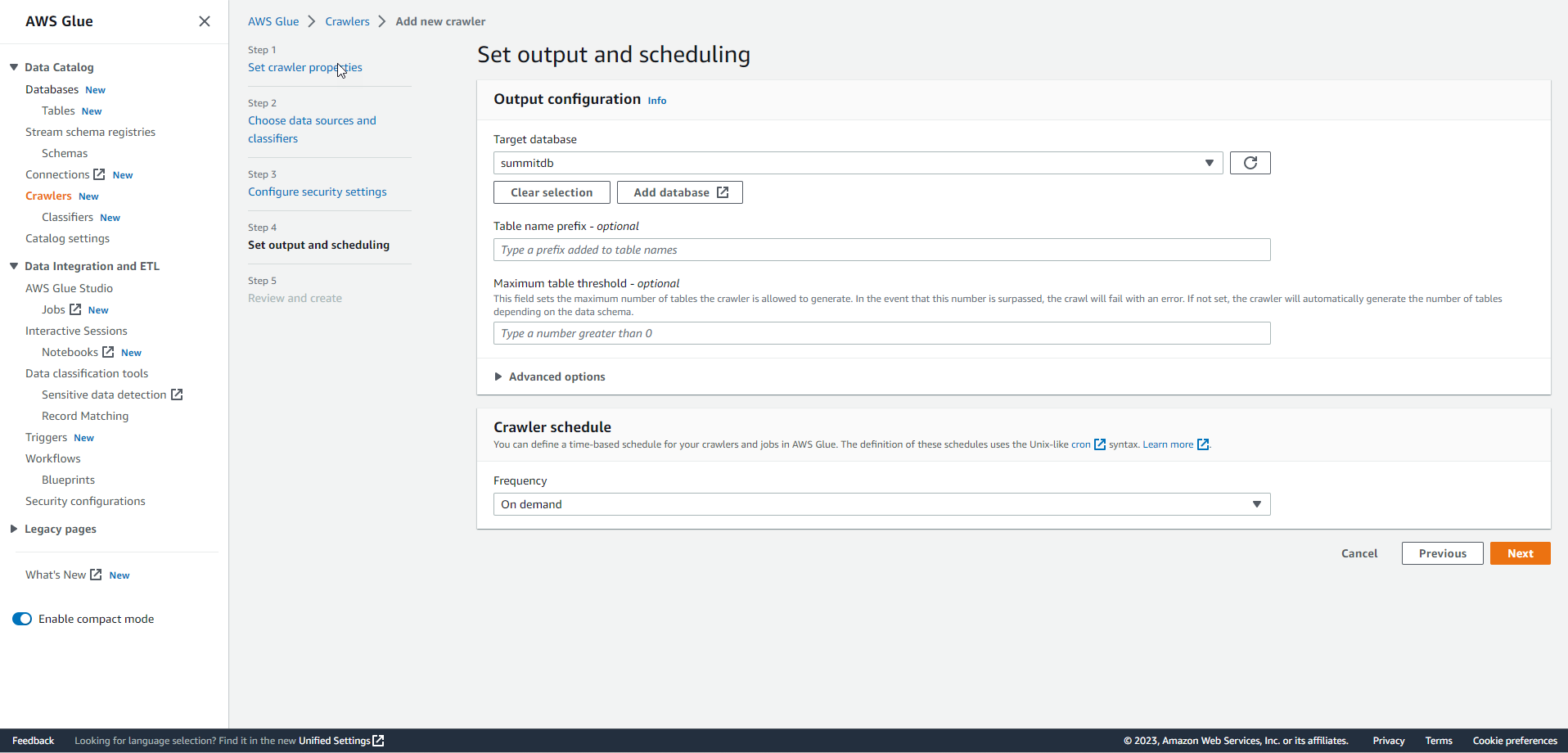Expand Advanced options
The image size is (1568, 753).
coord(550,376)
